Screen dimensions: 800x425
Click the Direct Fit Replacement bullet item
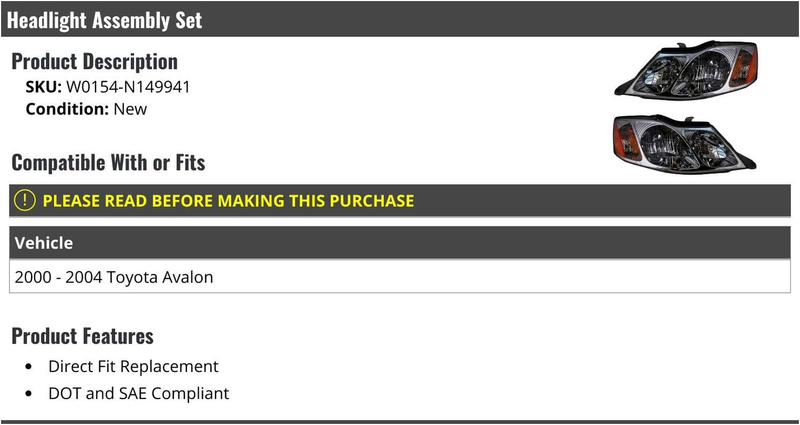(x=133, y=366)
